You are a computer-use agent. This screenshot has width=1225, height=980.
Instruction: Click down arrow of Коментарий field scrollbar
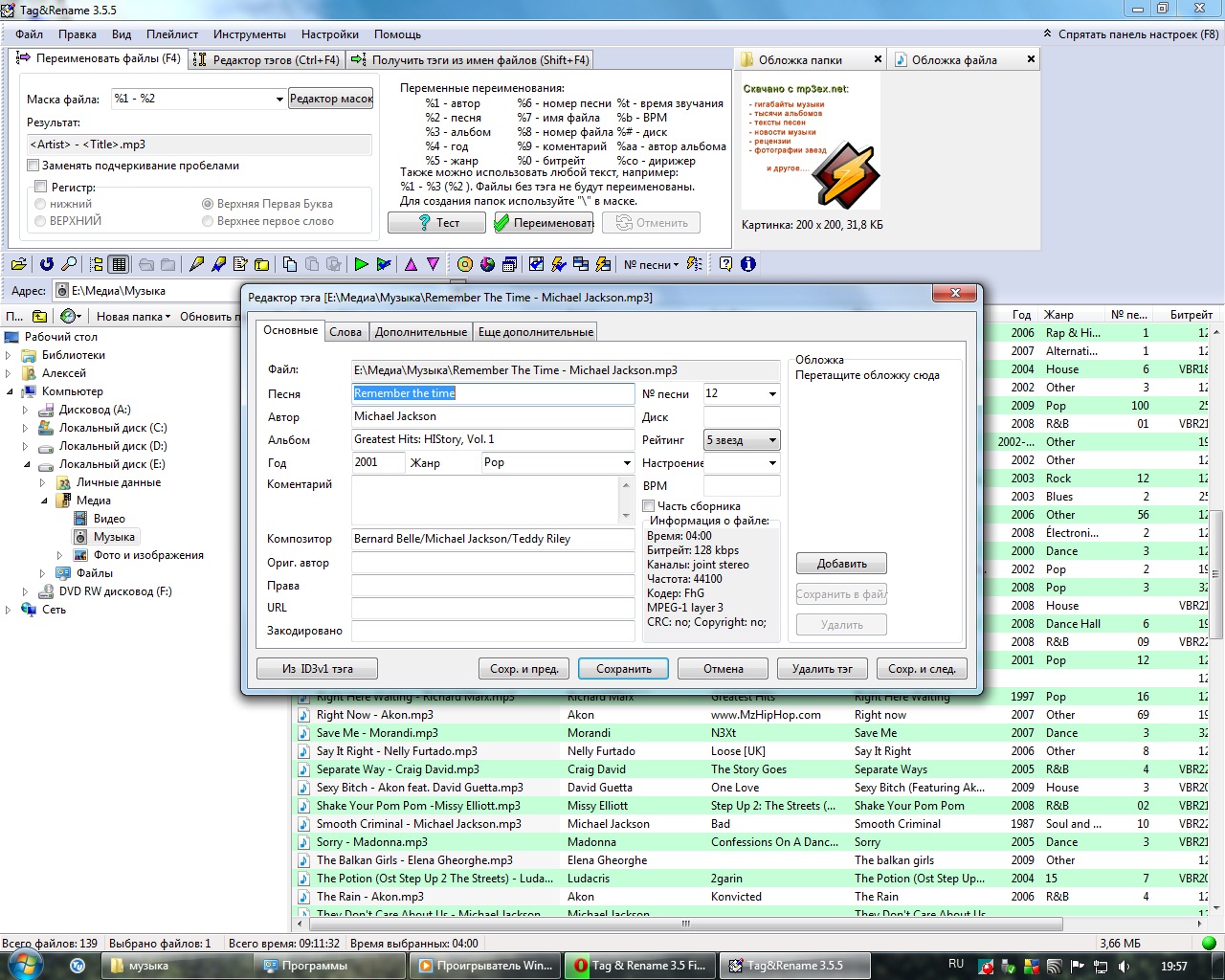pyautogui.click(x=626, y=518)
